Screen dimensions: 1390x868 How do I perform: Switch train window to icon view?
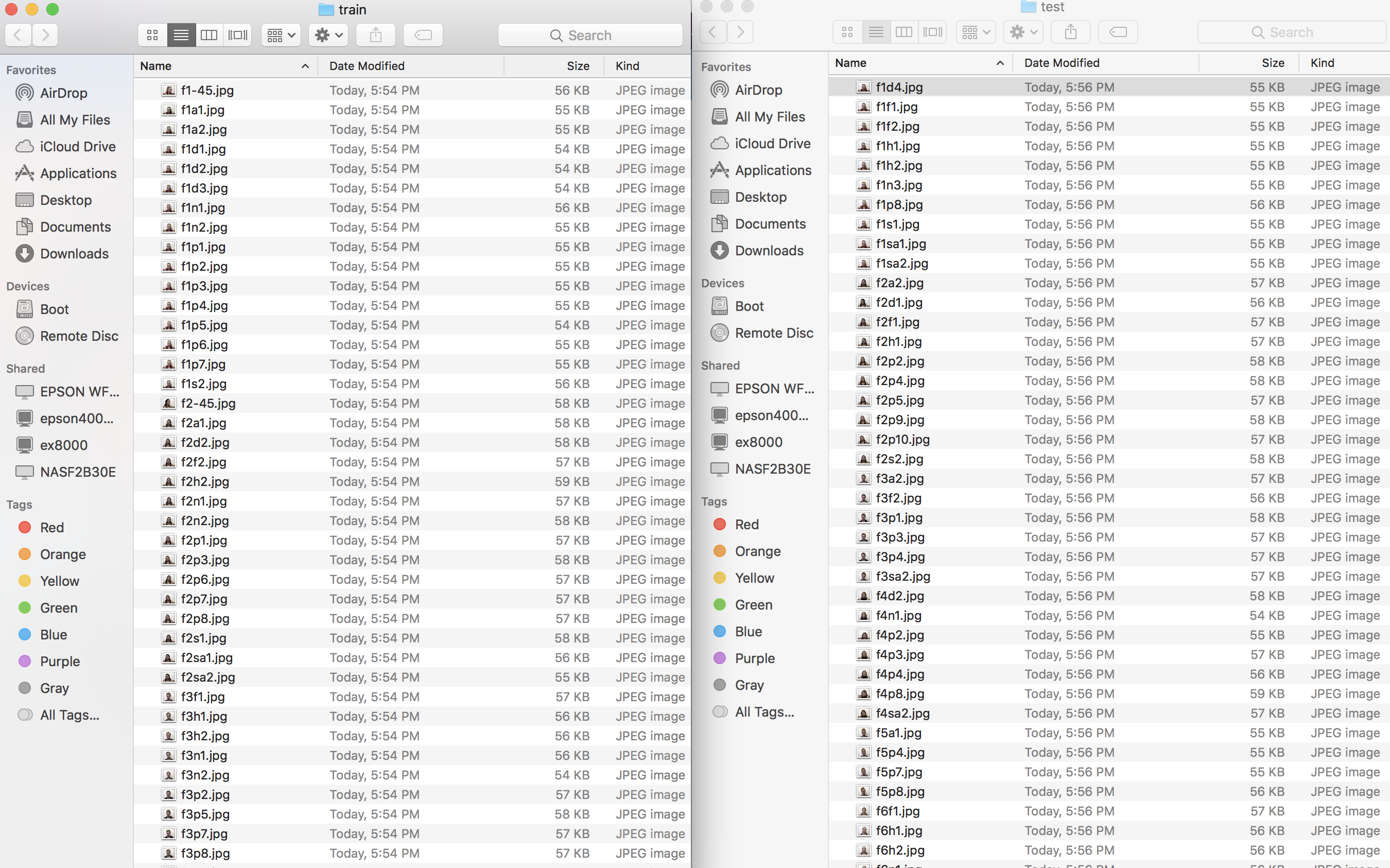click(153, 35)
